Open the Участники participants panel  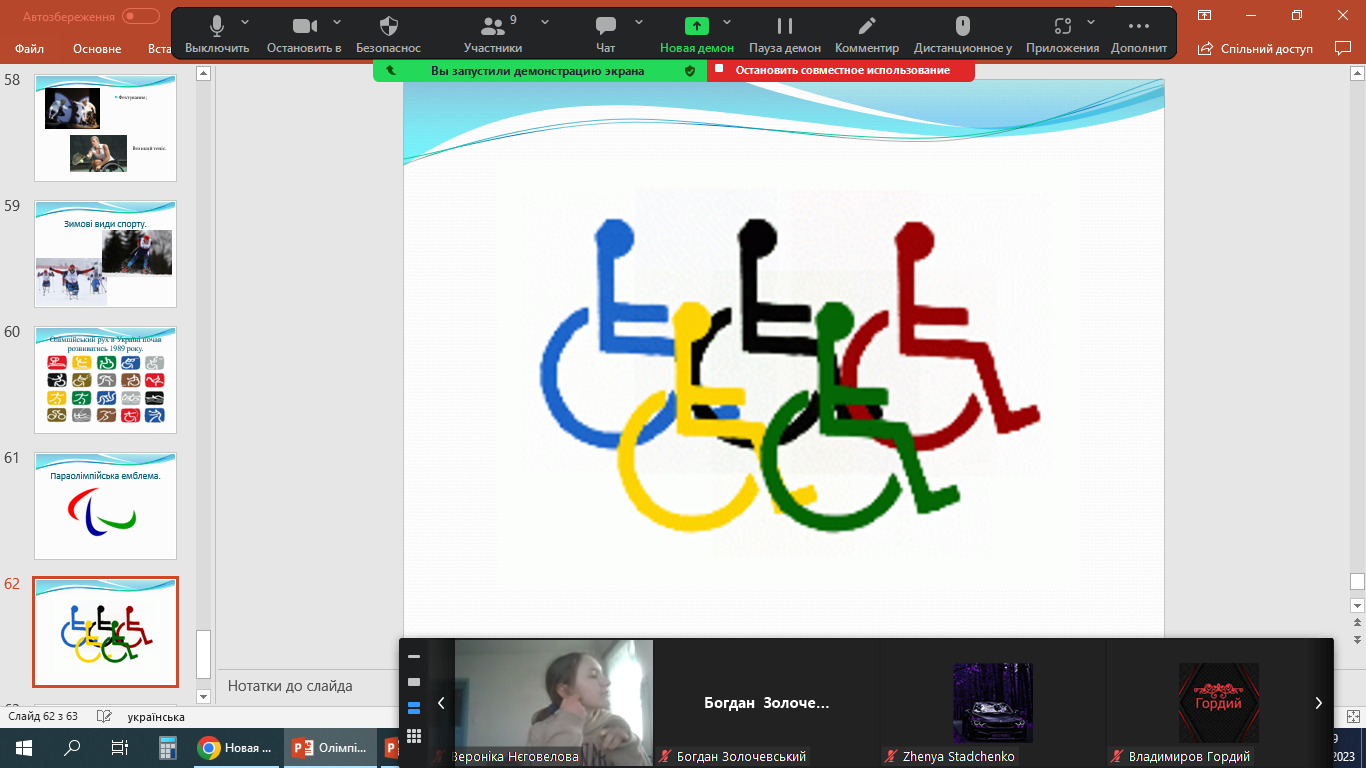[493, 34]
